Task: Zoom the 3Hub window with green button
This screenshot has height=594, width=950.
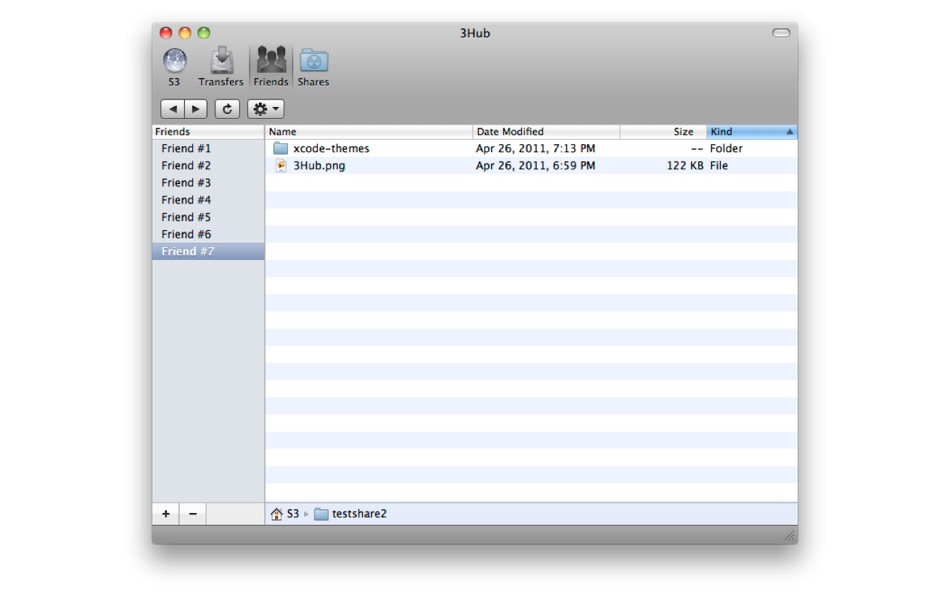Action: click(204, 33)
